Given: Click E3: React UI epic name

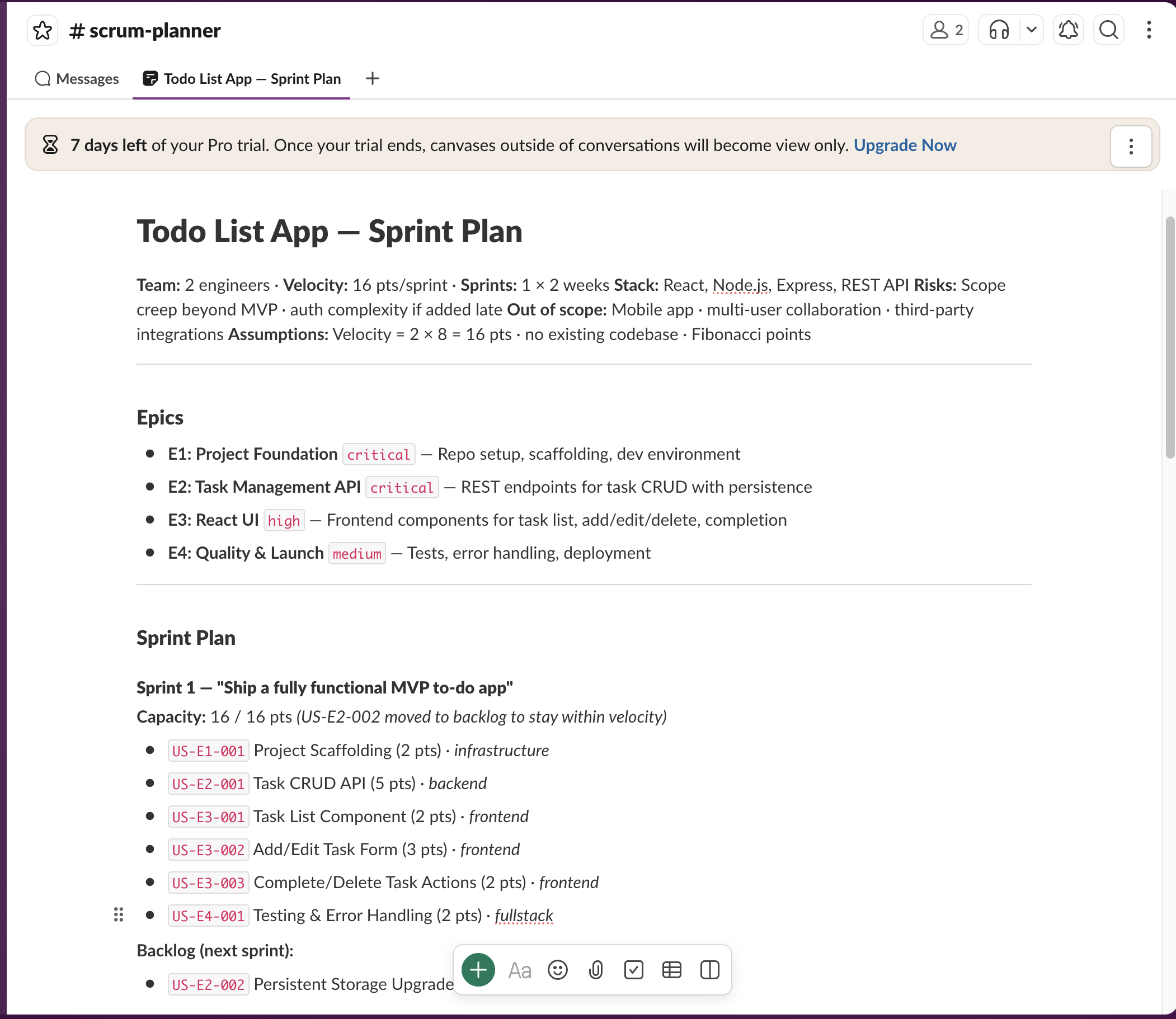Looking at the screenshot, I should pyautogui.click(x=213, y=520).
